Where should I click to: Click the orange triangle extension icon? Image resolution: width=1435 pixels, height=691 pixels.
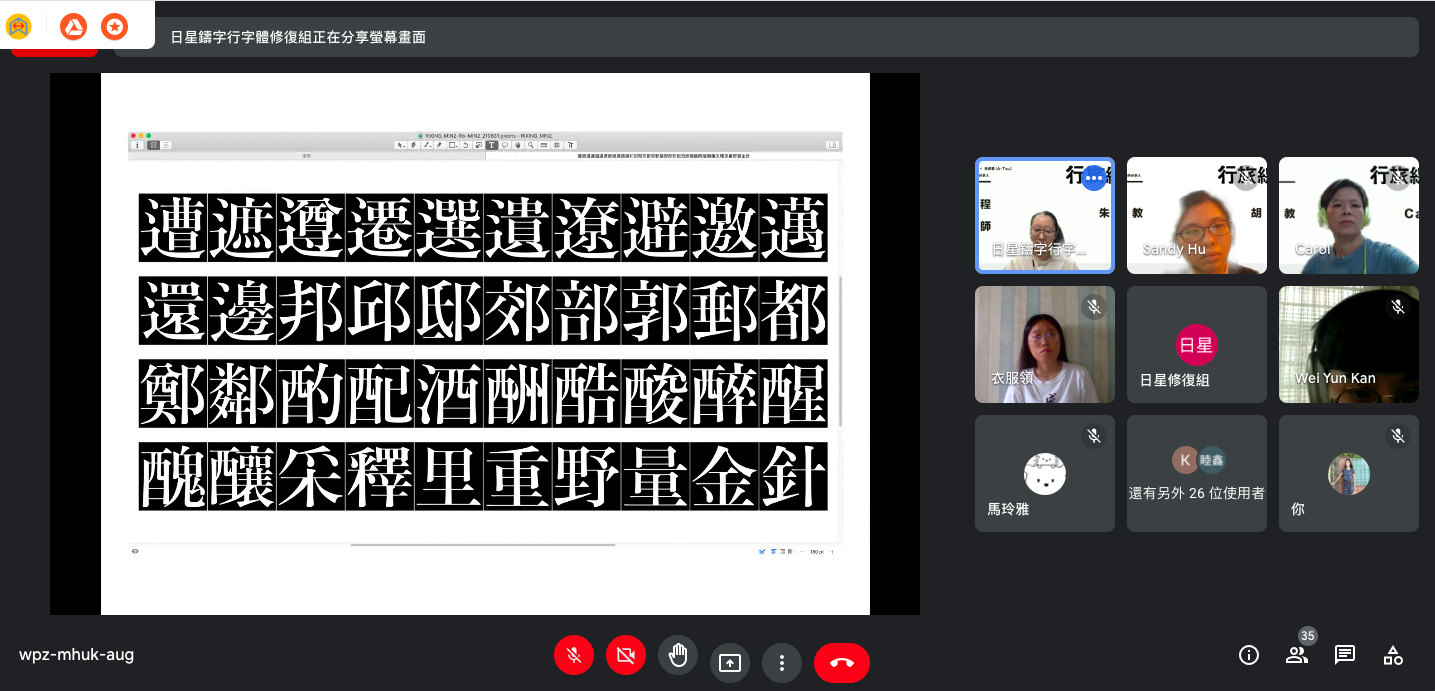point(73,27)
